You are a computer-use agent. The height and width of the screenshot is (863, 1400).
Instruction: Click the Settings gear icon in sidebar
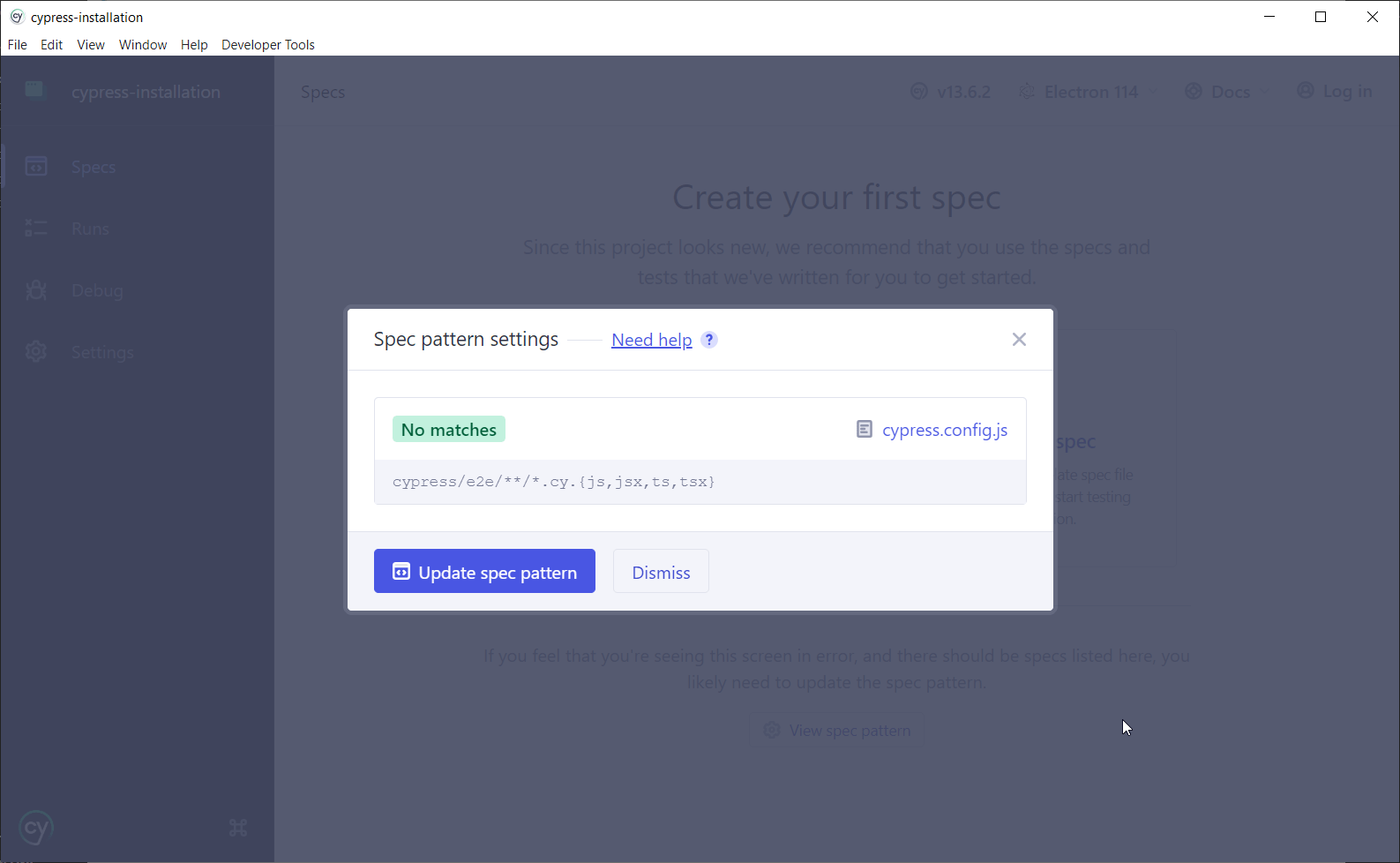[36, 352]
